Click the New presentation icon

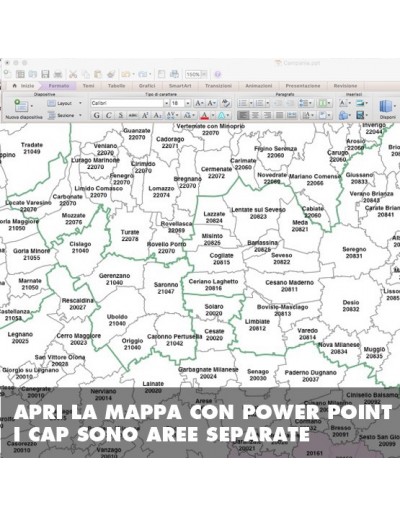click(x=7, y=74)
